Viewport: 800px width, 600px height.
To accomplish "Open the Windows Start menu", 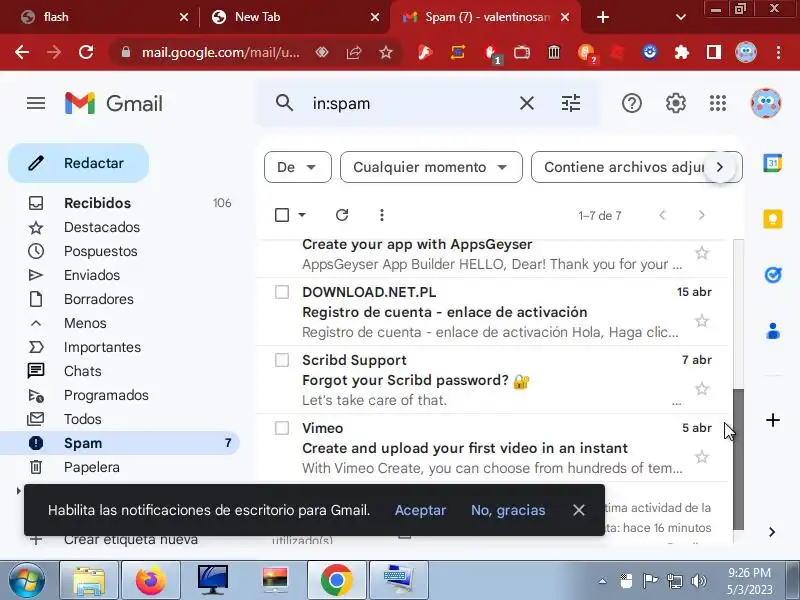I will coord(27,580).
